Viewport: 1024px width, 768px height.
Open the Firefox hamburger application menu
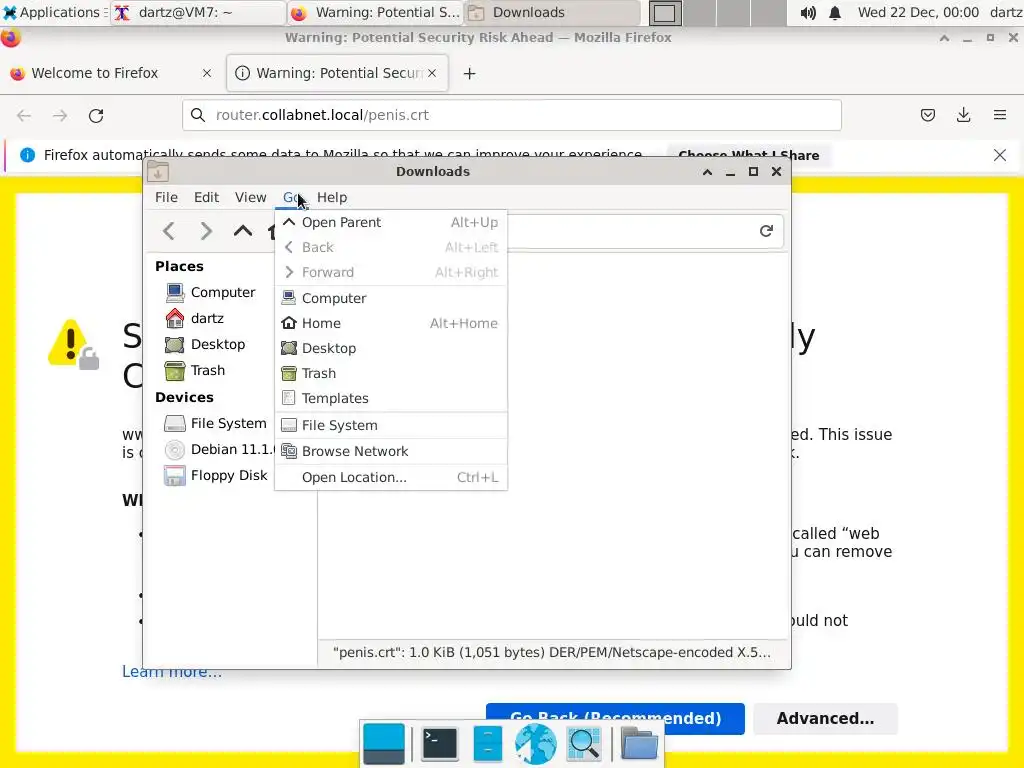(1000, 116)
